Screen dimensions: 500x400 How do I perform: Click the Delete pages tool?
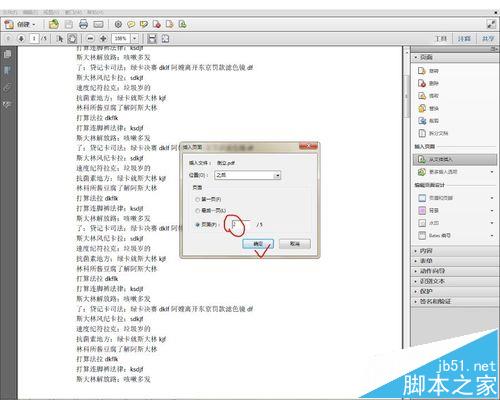pos(429,83)
